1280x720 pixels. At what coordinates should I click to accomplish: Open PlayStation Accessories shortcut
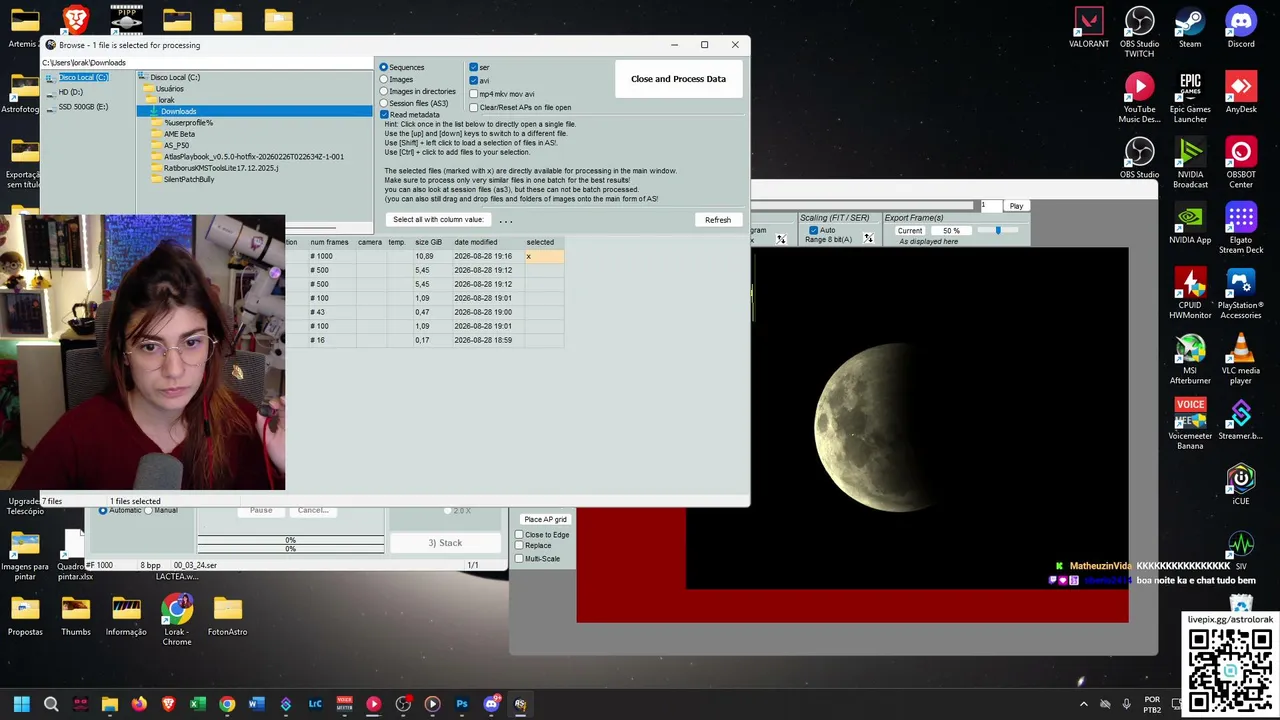(x=1240, y=294)
